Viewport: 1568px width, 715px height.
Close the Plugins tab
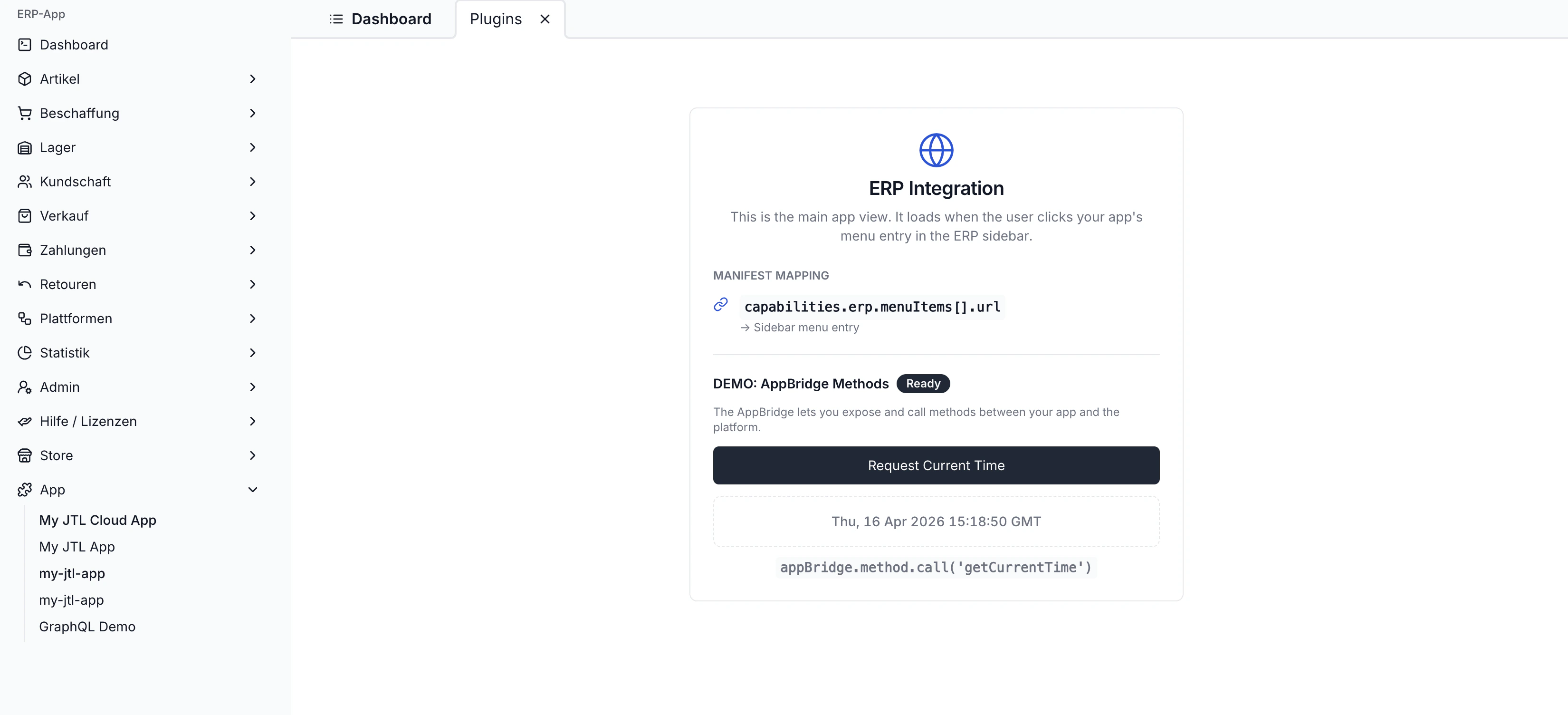pyautogui.click(x=545, y=19)
